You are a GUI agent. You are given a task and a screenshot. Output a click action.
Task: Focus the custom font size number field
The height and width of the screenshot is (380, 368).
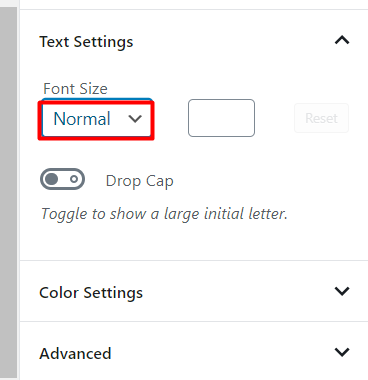click(221, 118)
